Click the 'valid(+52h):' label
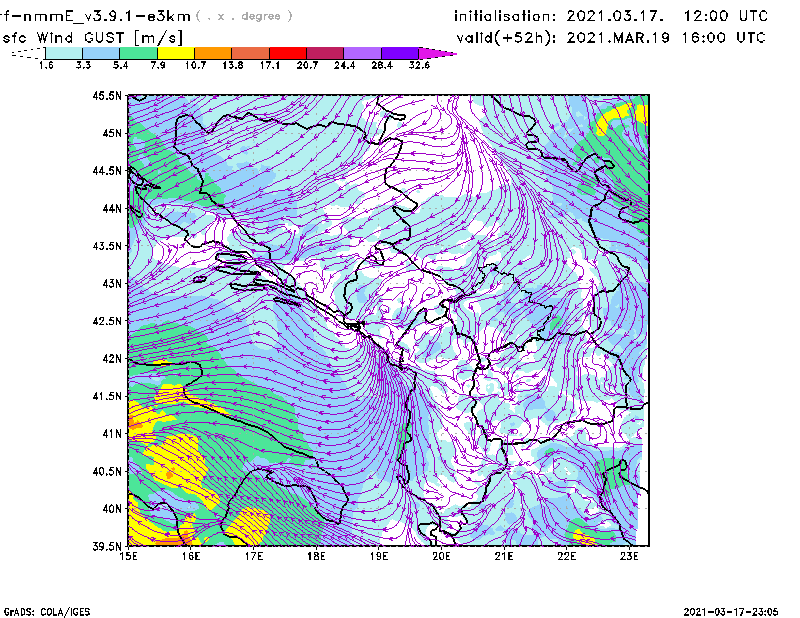800x618 pixels. point(506,38)
